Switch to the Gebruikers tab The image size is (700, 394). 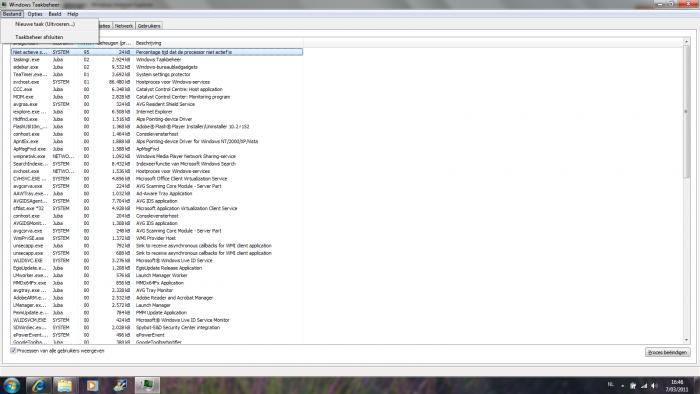(149, 26)
